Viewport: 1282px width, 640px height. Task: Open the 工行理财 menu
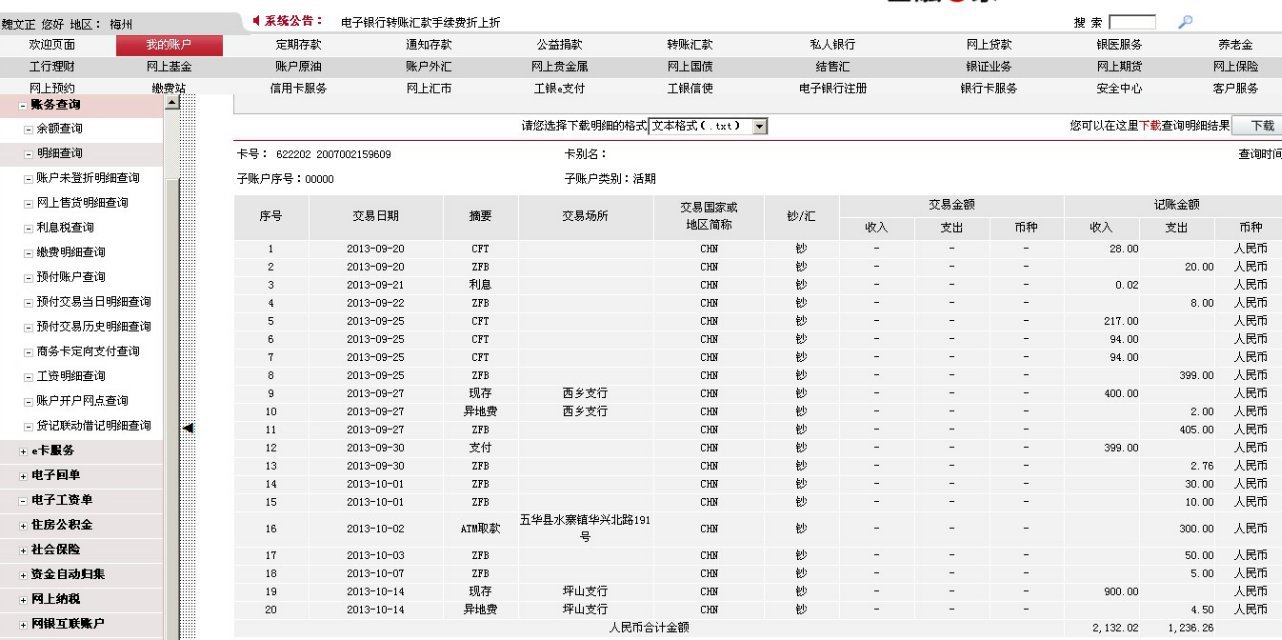[52, 67]
